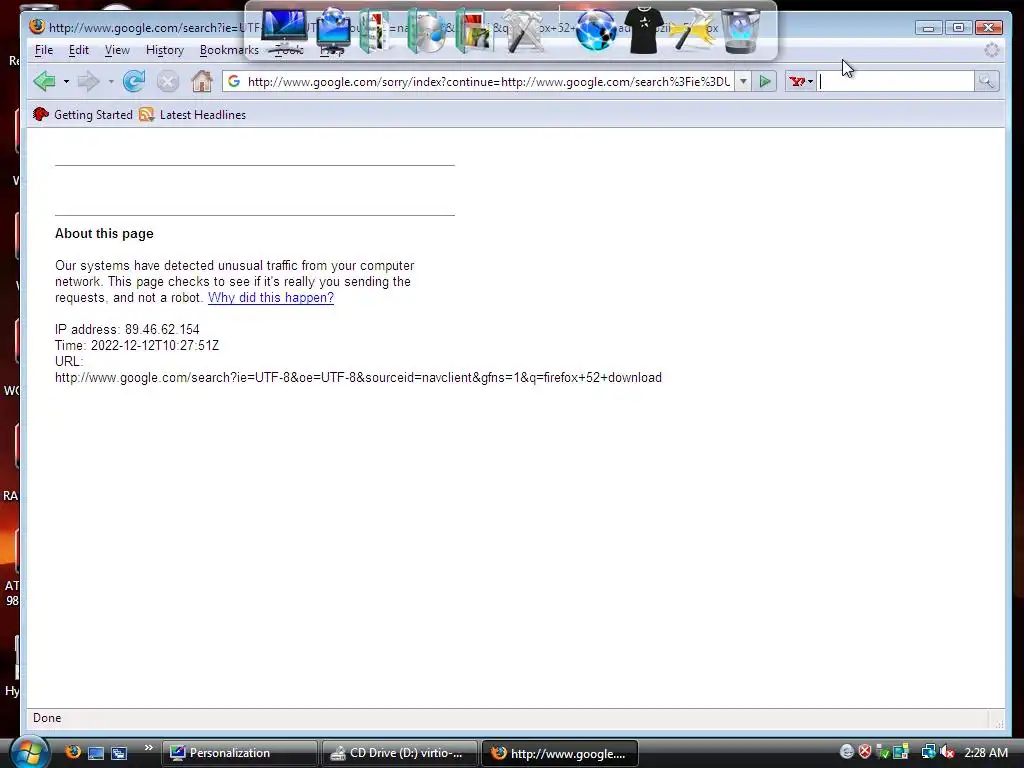Switch to the google.com Firefox taskbar button
Screen dimensions: 1024x768
[560, 753]
